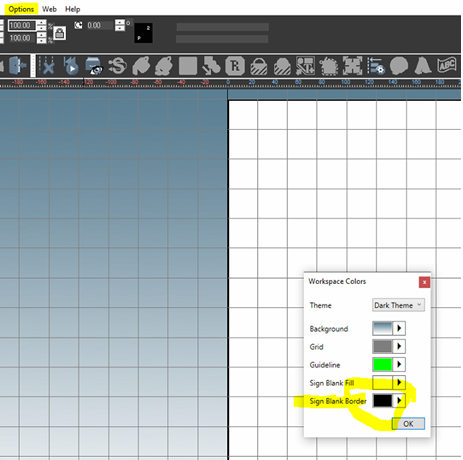Close the Workspace Colors dialog
The height and width of the screenshot is (460, 463).
click(x=424, y=282)
